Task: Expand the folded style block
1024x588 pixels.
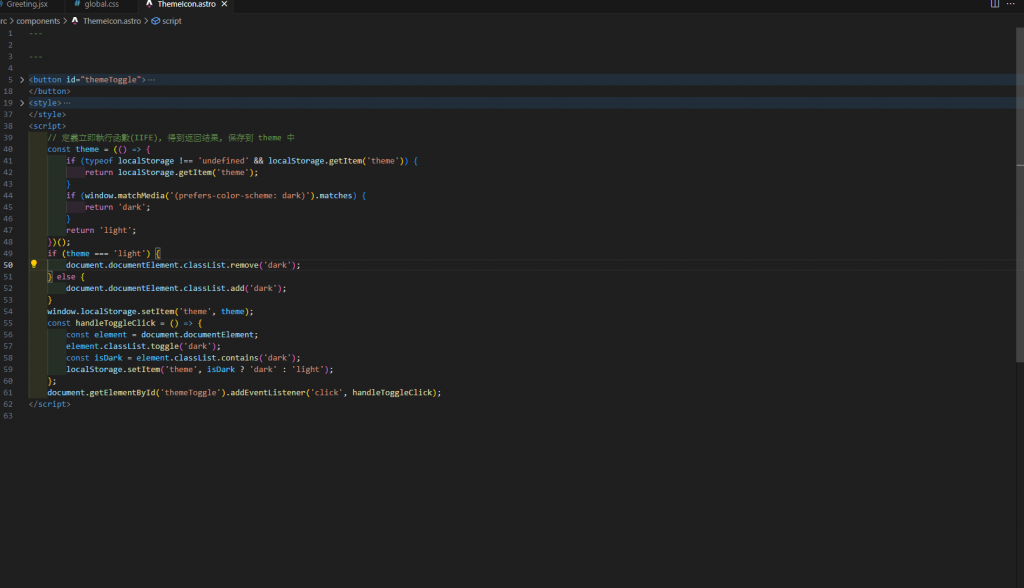Action: 22,103
